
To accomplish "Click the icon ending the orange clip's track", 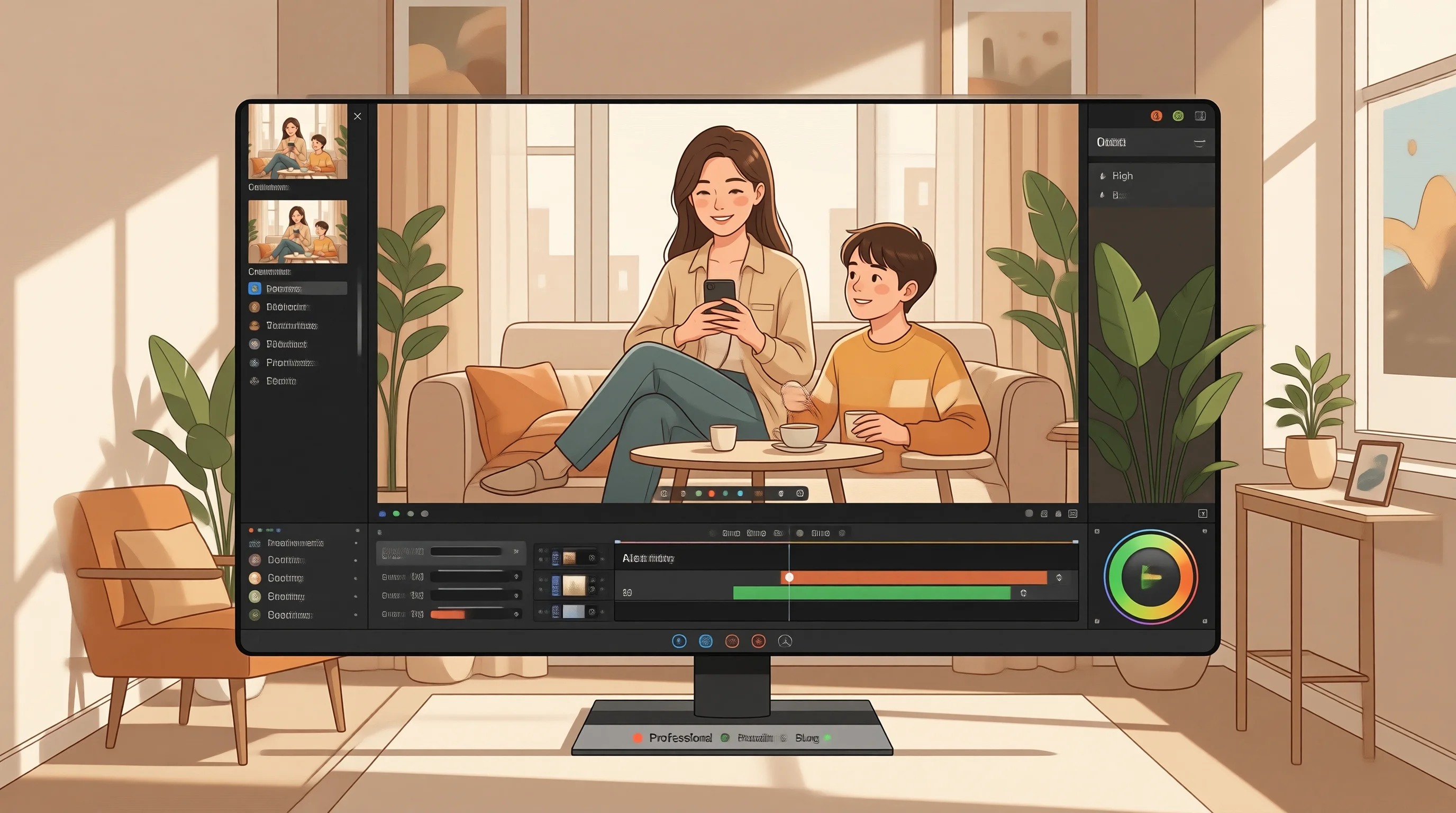I will coord(1059,577).
